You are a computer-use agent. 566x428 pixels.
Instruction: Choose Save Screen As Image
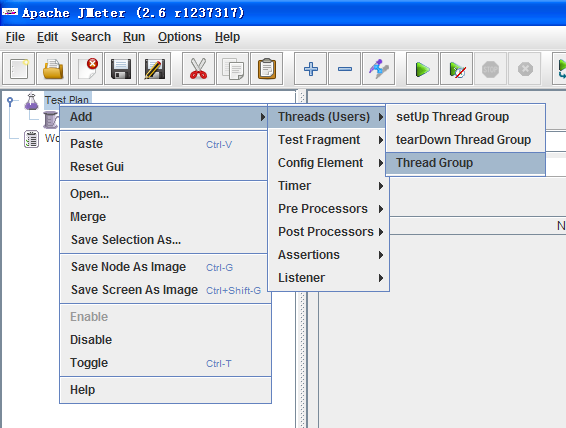click(165, 290)
